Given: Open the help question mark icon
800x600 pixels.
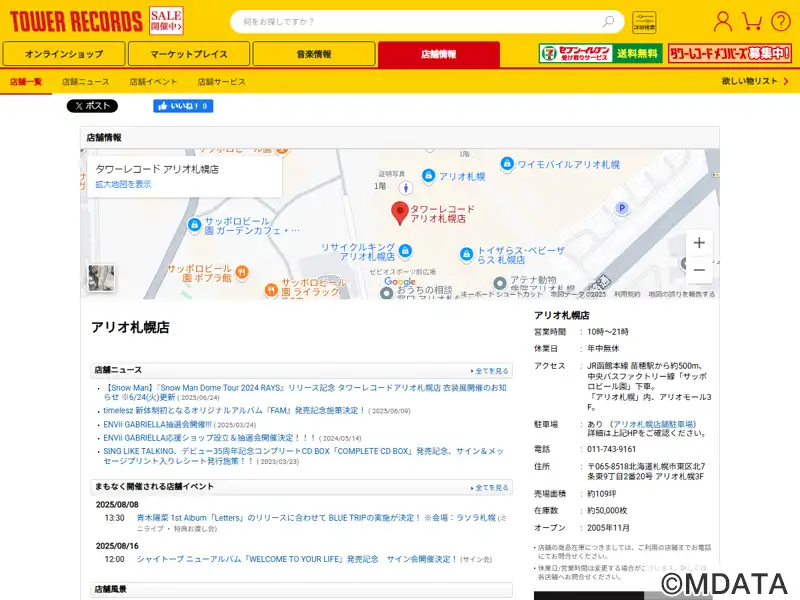Looking at the screenshot, I should click(781, 21).
